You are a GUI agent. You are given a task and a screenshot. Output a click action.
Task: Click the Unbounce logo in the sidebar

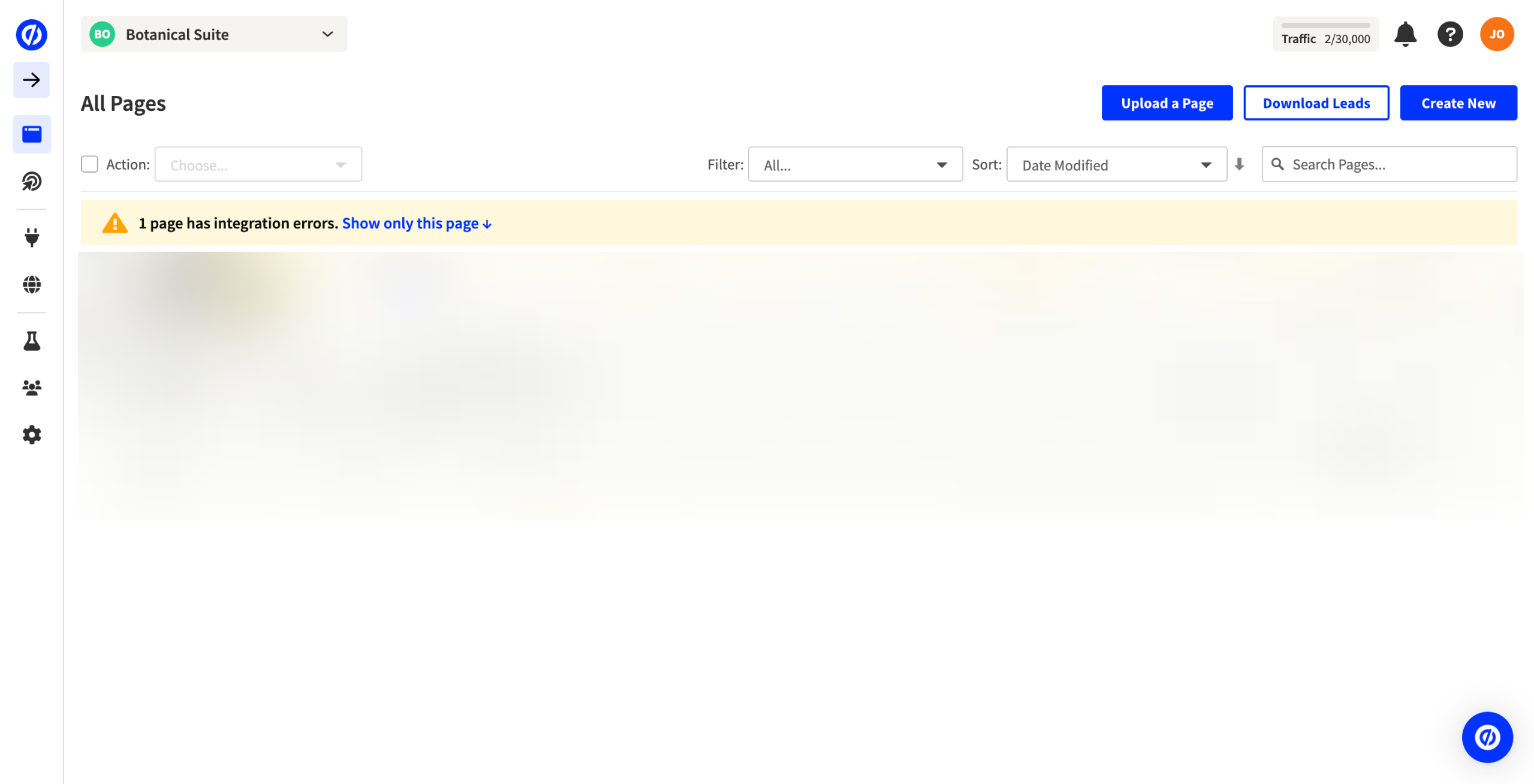click(31, 34)
